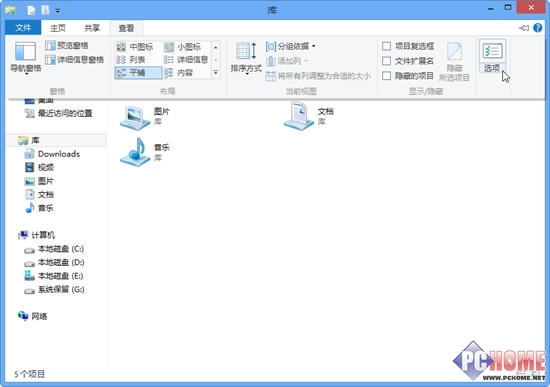
Task: Expand the layout gallery more arrow
Action: click(x=216, y=73)
